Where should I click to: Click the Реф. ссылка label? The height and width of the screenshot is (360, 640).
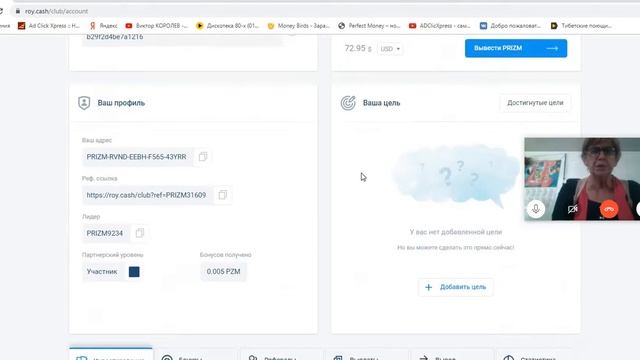tap(100, 178)
